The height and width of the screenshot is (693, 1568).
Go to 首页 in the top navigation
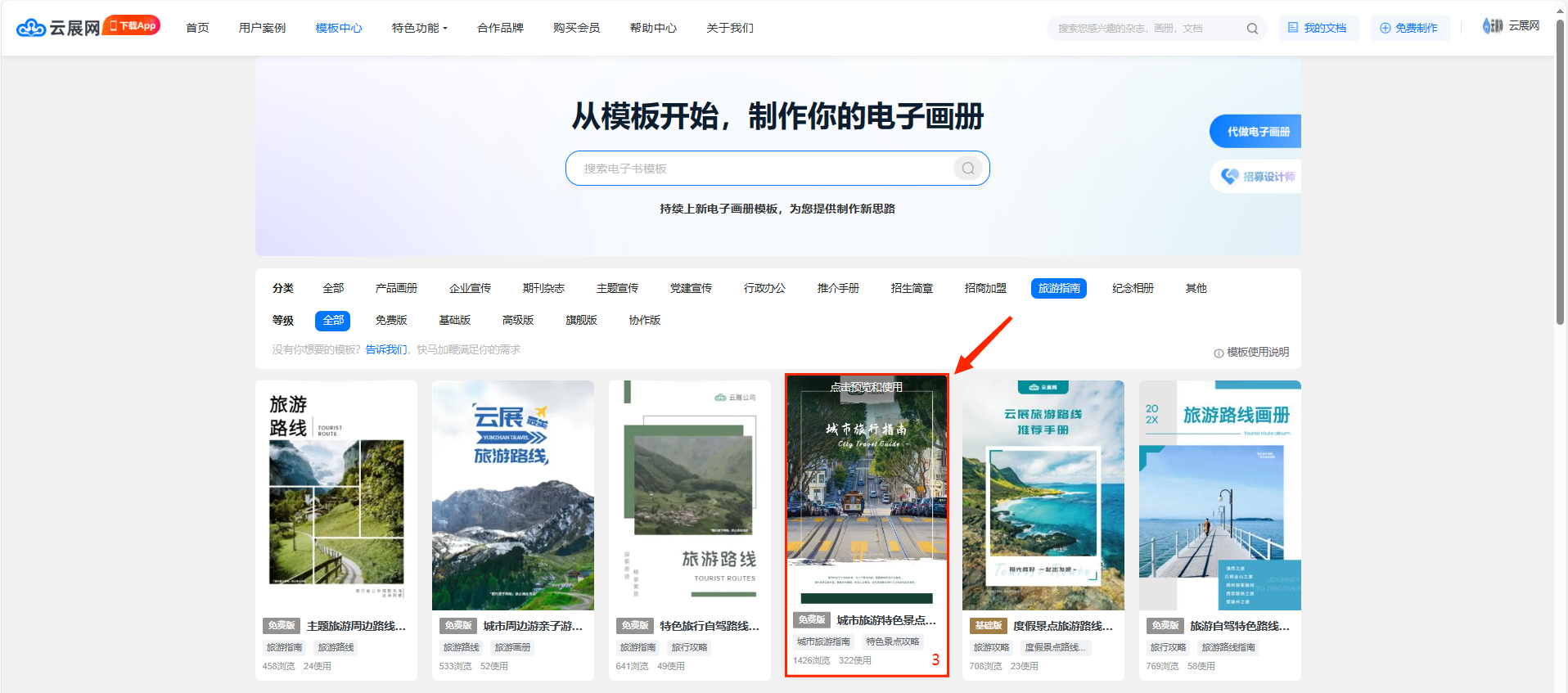coord(197,28)
